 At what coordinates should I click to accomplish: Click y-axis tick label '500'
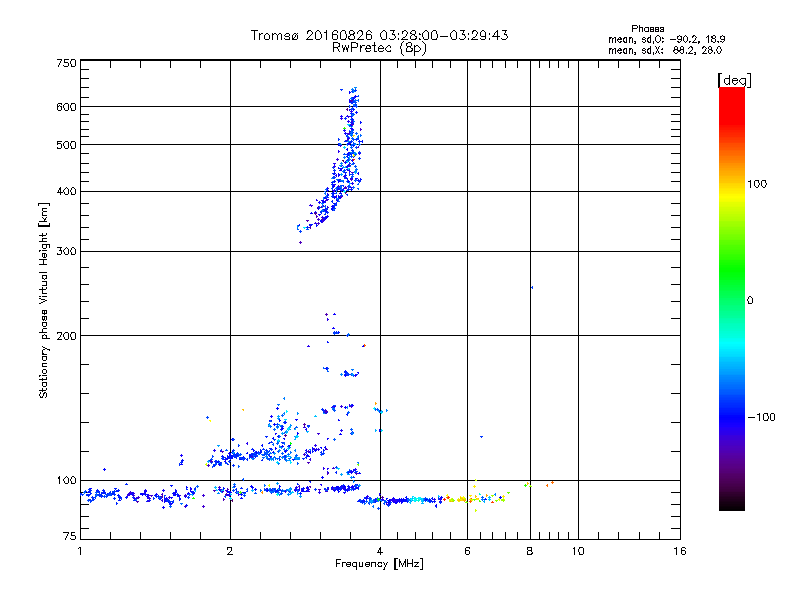click(x=66, y=145)
